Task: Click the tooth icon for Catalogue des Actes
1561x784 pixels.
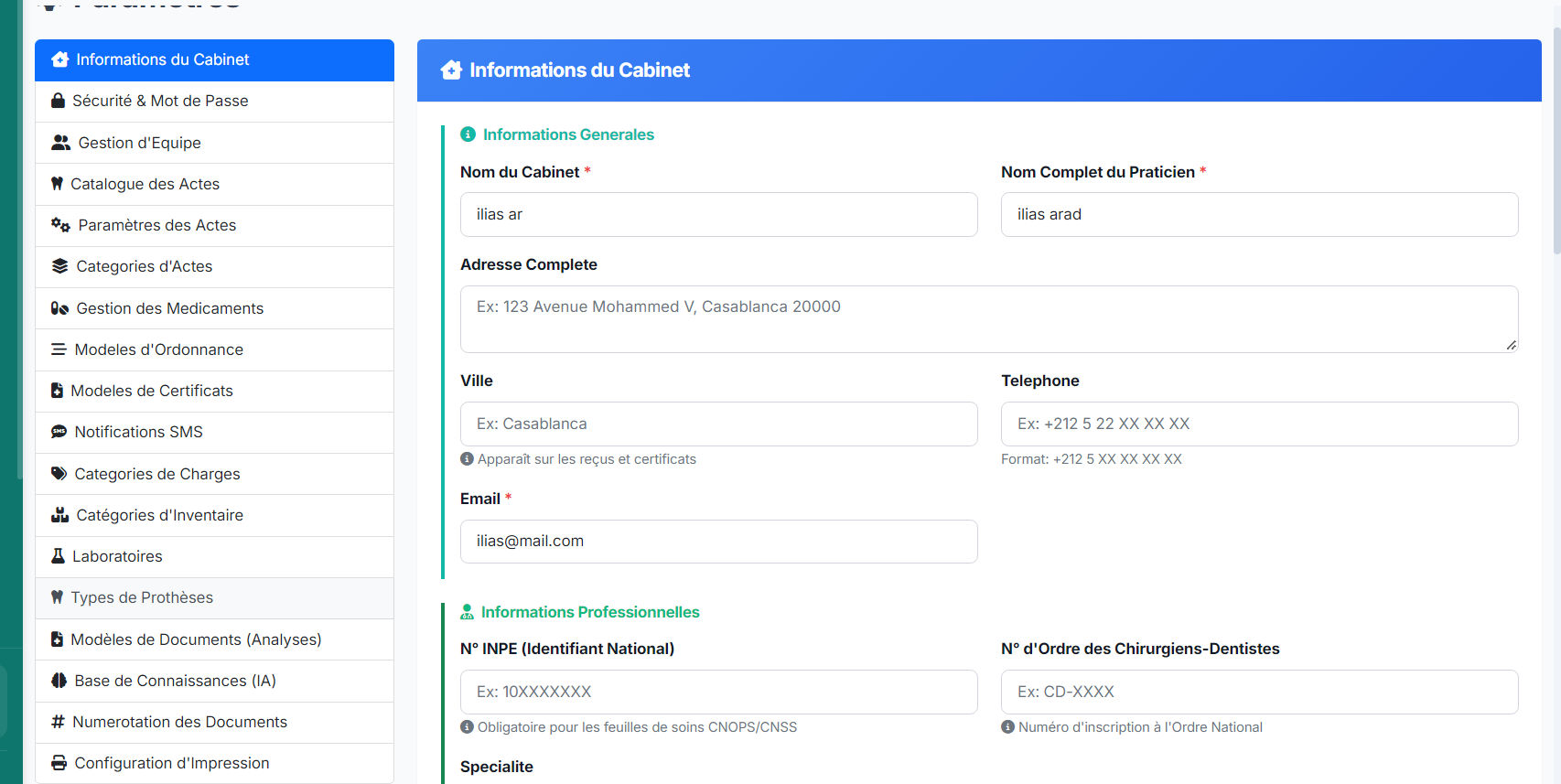Action: click(57, 184)
